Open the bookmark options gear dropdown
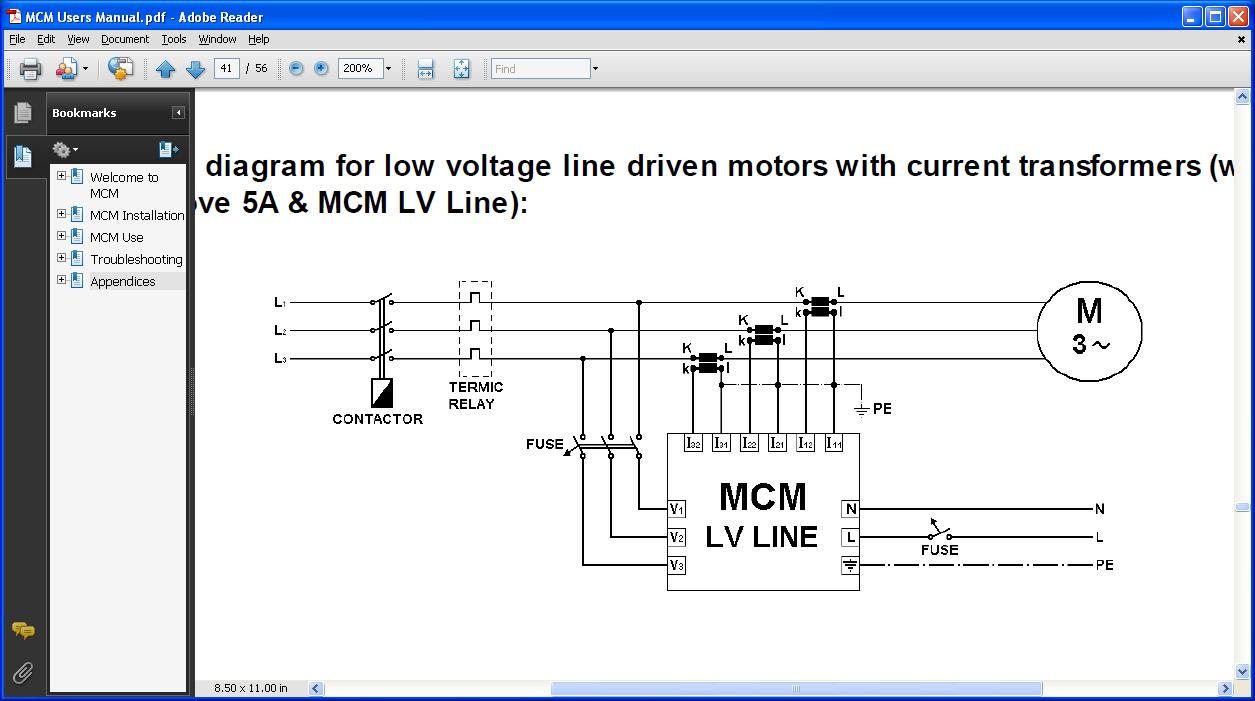This screenshot has width=1255, height=701. tap(65, 149)
